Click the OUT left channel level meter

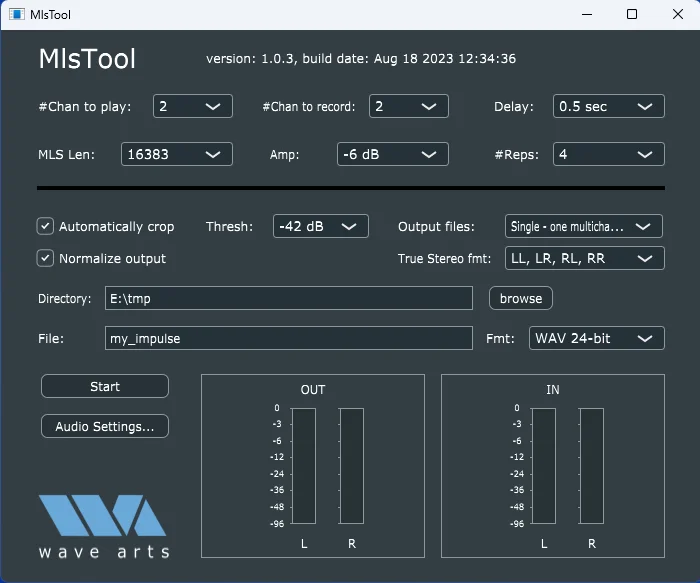[x=304, y=466]
